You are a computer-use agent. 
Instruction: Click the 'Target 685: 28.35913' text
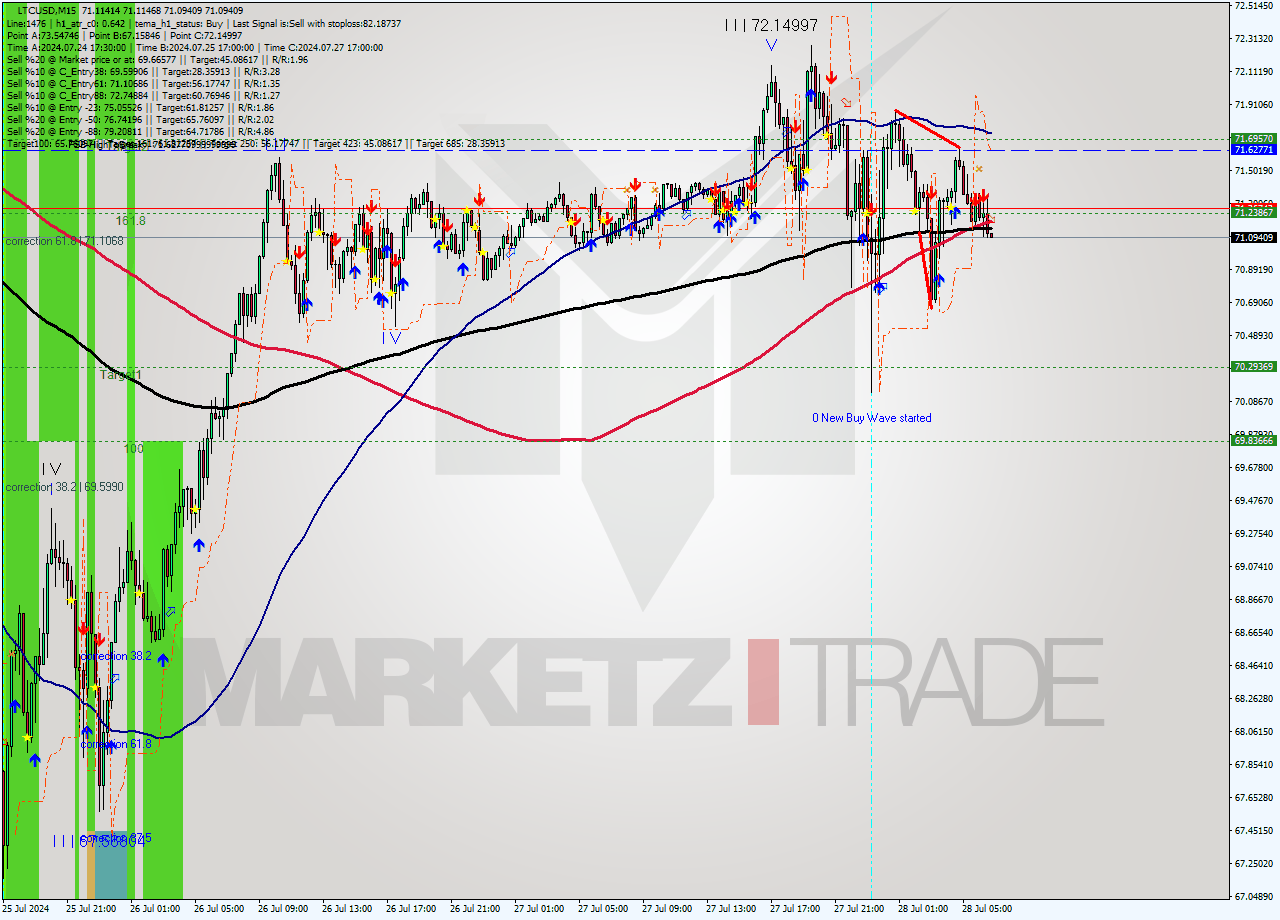460,144
